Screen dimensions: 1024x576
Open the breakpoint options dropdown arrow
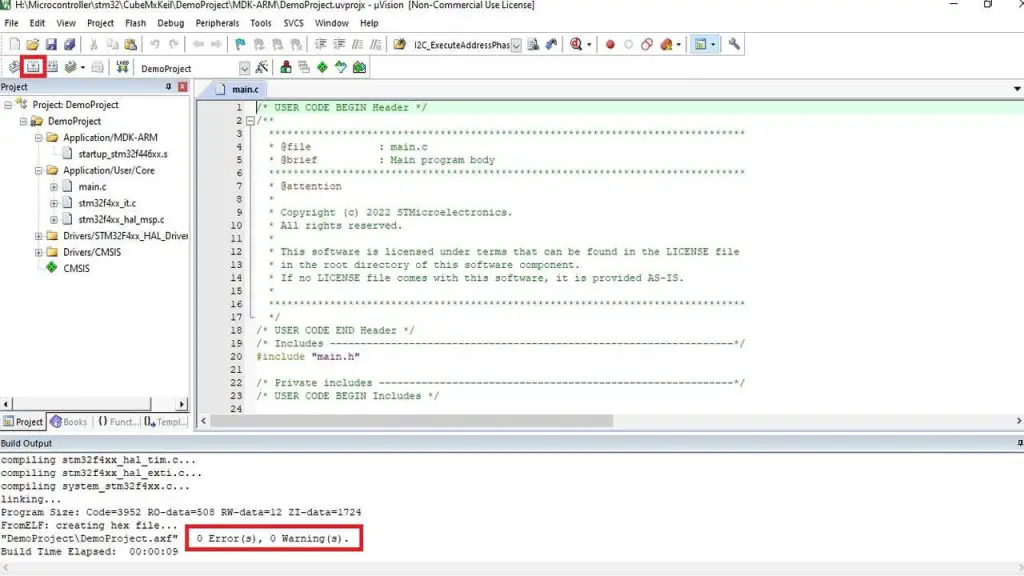click(679, 44)
